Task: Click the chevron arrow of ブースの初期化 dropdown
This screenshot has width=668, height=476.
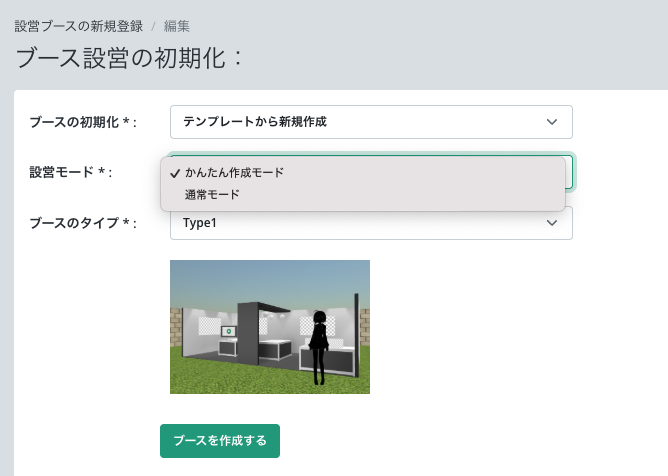Action: point(552,122)
